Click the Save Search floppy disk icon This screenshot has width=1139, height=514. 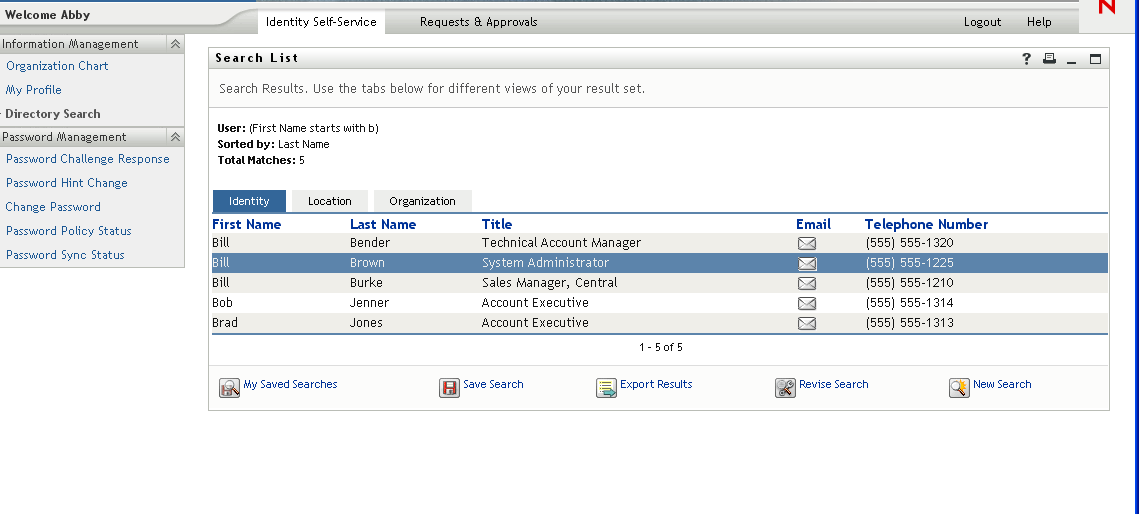point(449,388)
